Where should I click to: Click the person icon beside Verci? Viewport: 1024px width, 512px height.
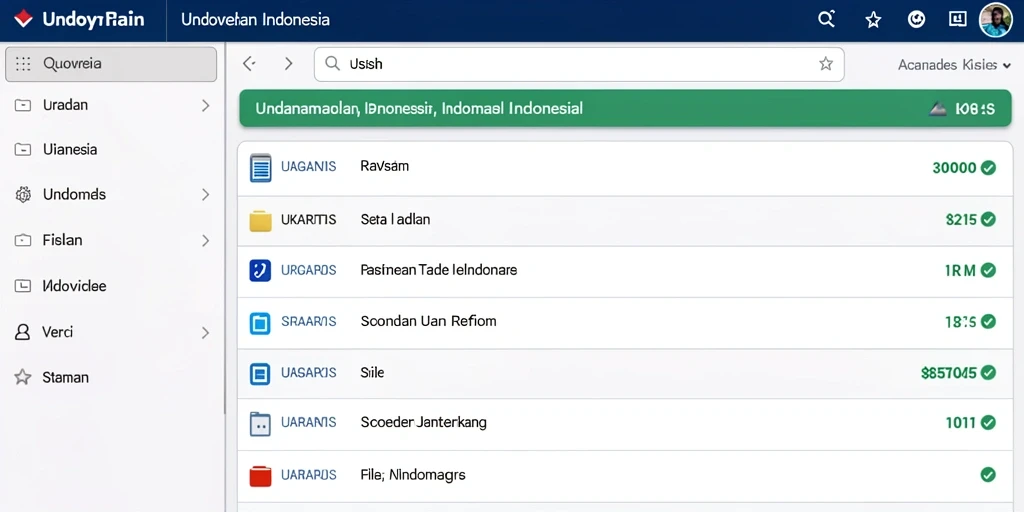[x=23, y=332]
